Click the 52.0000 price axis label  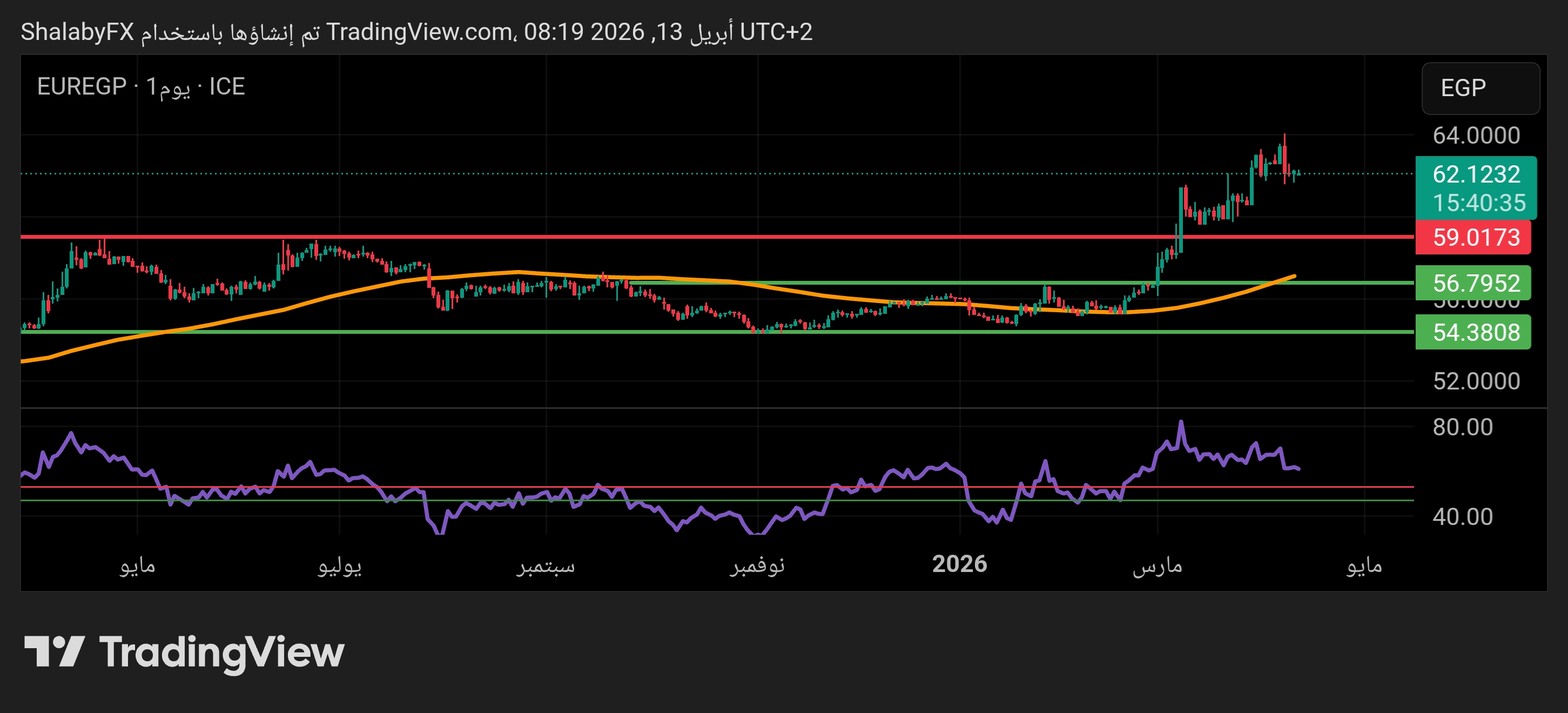1476,381
